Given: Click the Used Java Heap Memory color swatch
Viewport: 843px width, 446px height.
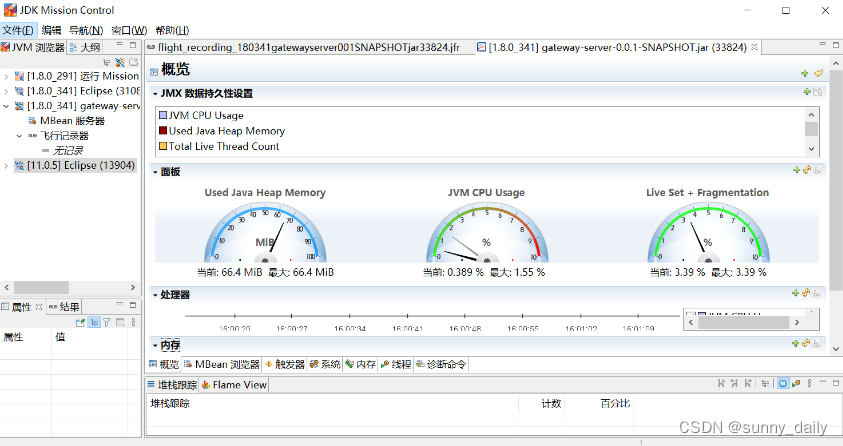Looking at the screenshot, I should pyautogui.click(x=163, y=131).
